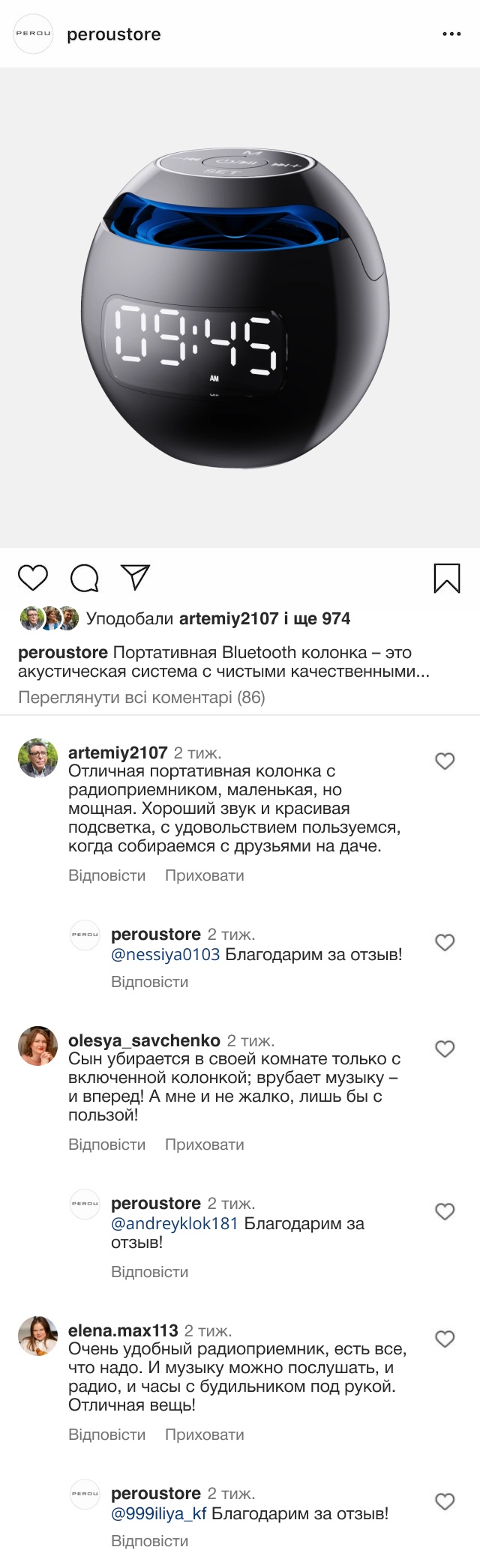This screenshot has height=1568, width=480.
Task: Open the peroustore username in the header
Action: pyautogui.click(x=114, y=34)
